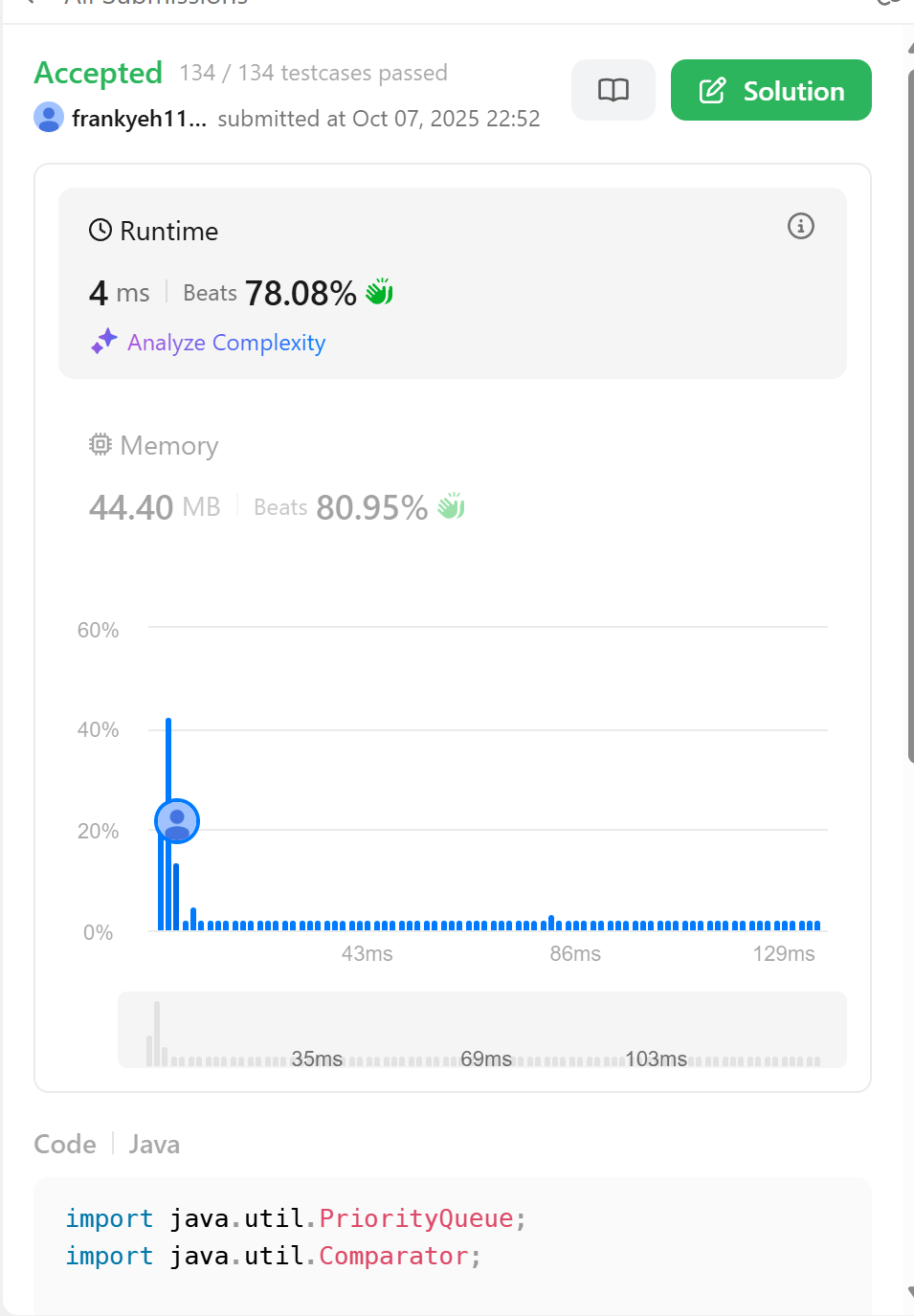
Task: Click the frankyeh11 user avatar
Action: [49, 117]
